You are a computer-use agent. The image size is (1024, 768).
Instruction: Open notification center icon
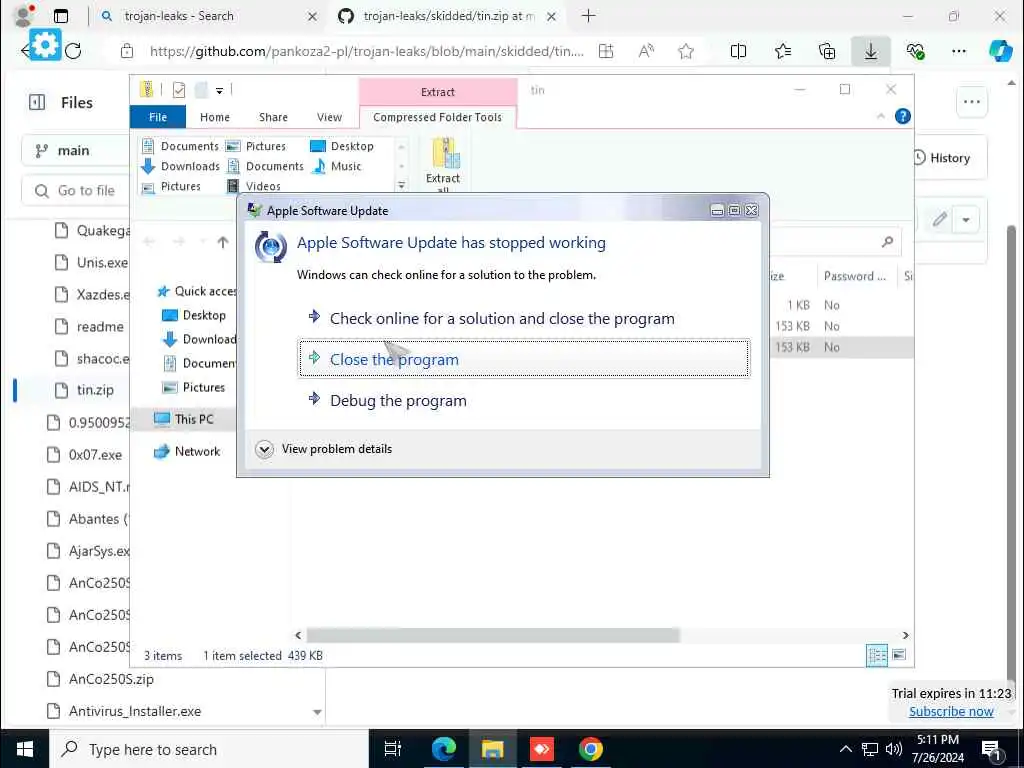991,750
